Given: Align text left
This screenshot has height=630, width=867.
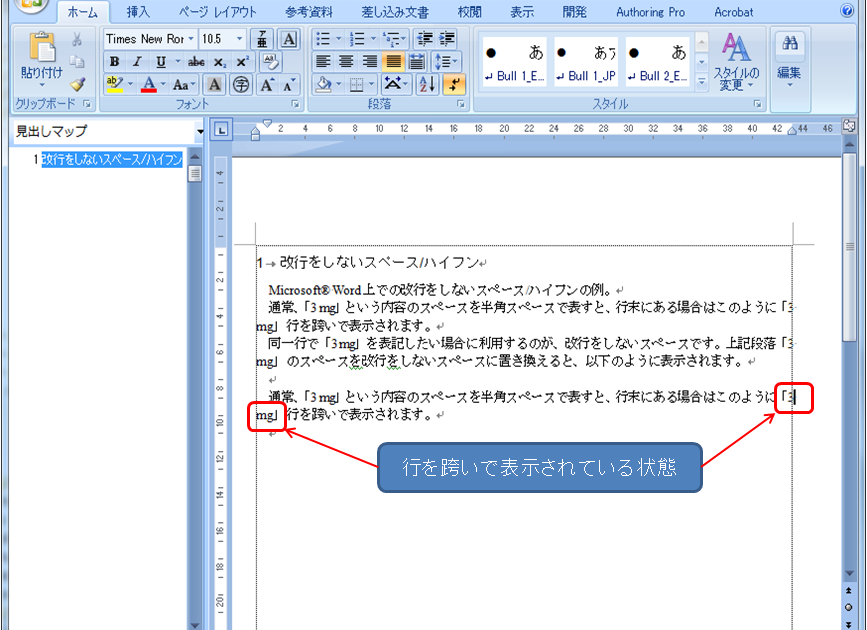Looking at the screenshot, I should 323,61.
